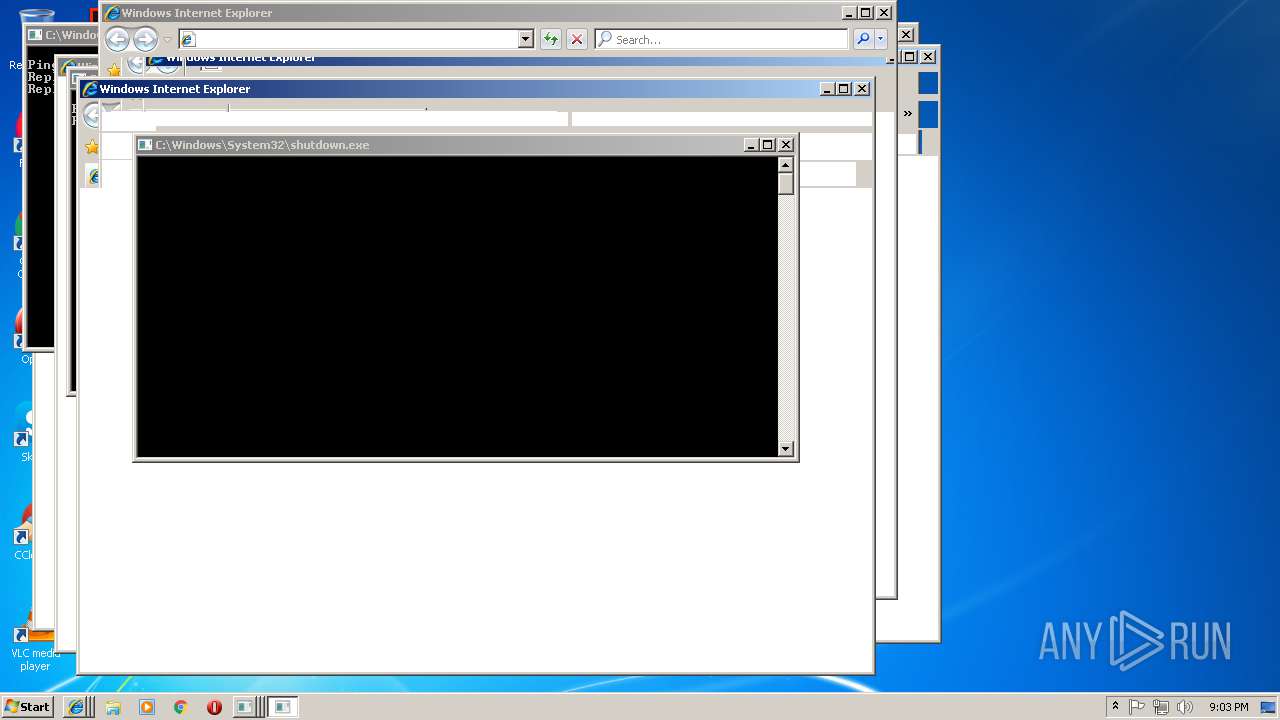Close the rearmost Internet Explorer window on right
The image size is (1280, 720).
pyautogui.click(x=928, y=57)
